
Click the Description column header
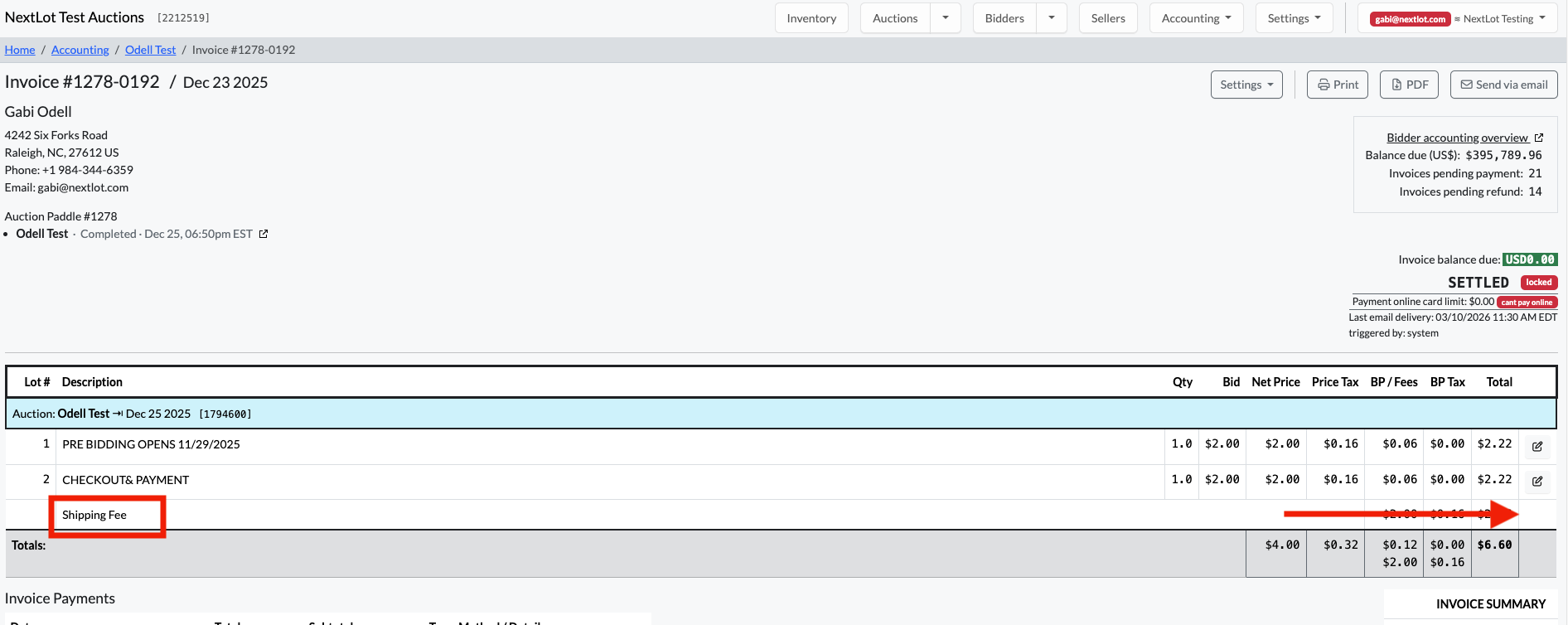click(92, 382)
